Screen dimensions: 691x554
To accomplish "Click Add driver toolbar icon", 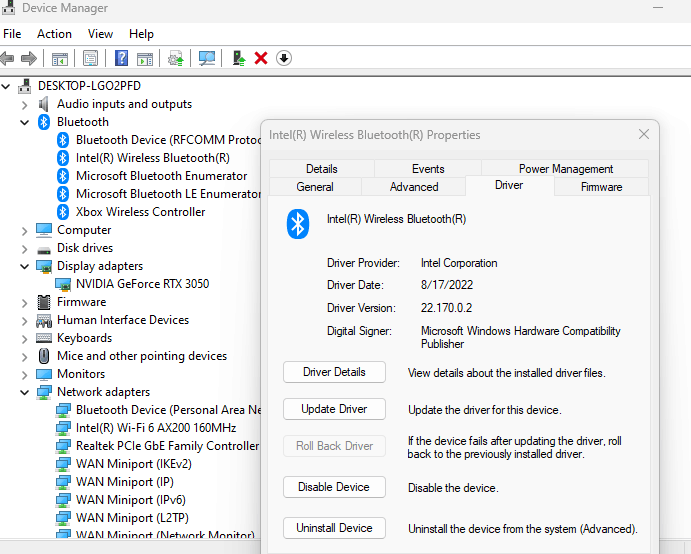I will tap(239, 58).
